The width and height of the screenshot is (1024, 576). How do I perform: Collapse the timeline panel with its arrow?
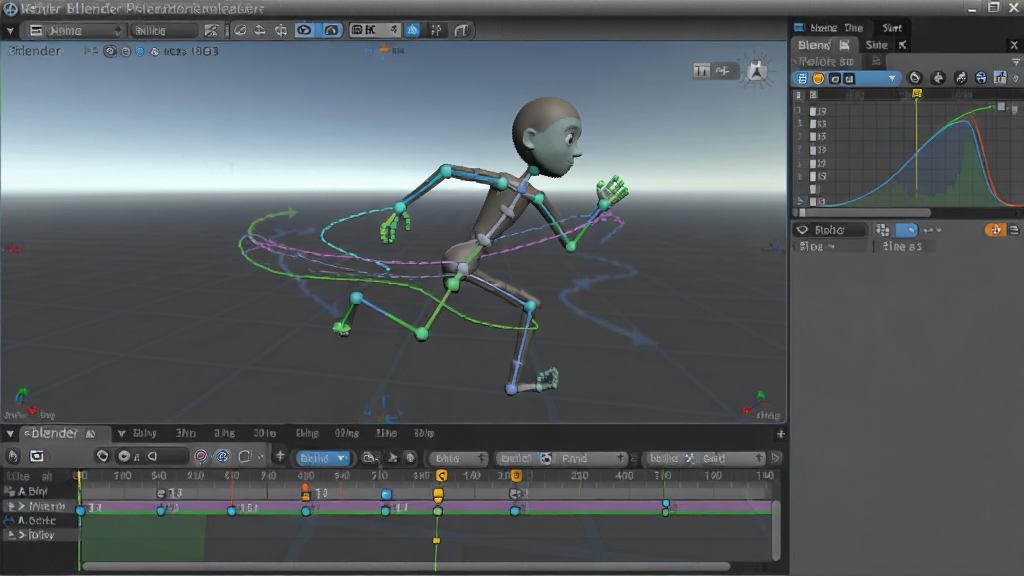[x=10, y=434]
